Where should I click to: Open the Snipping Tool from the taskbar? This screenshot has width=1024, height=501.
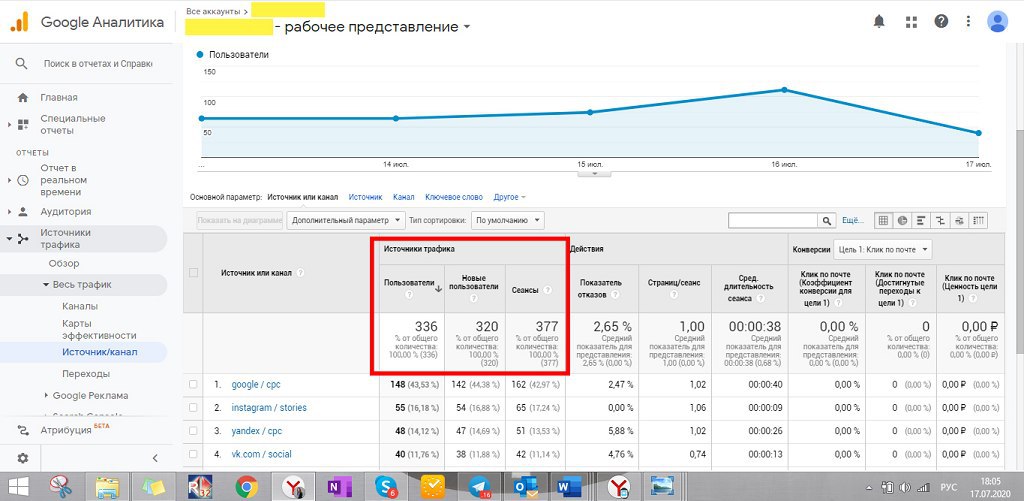click(60, 487)
